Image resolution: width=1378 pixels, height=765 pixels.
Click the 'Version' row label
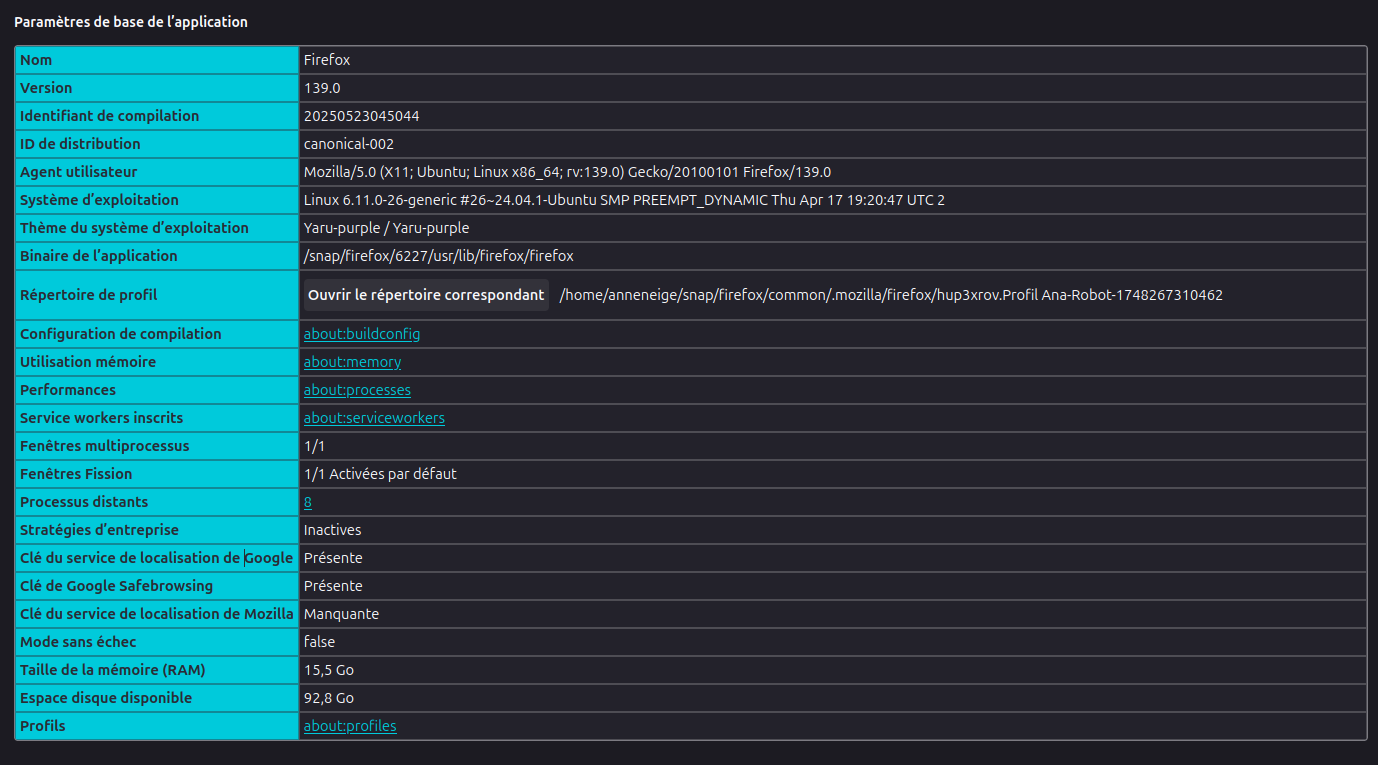(x=46, y=88)
